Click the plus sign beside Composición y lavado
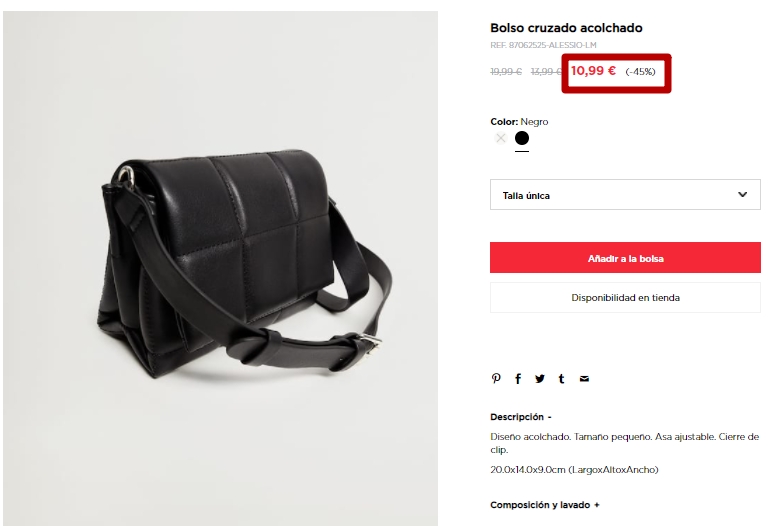This screenshot has height=526, width=773. pyautogui.click(x=597, y=505)
